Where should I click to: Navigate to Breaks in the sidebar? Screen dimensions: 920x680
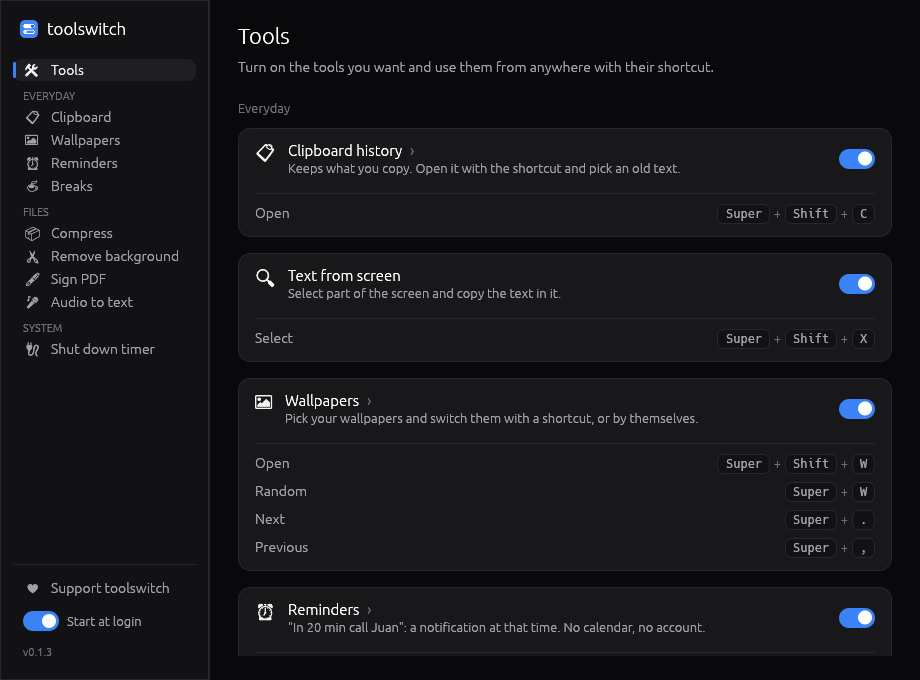(104, 186)
